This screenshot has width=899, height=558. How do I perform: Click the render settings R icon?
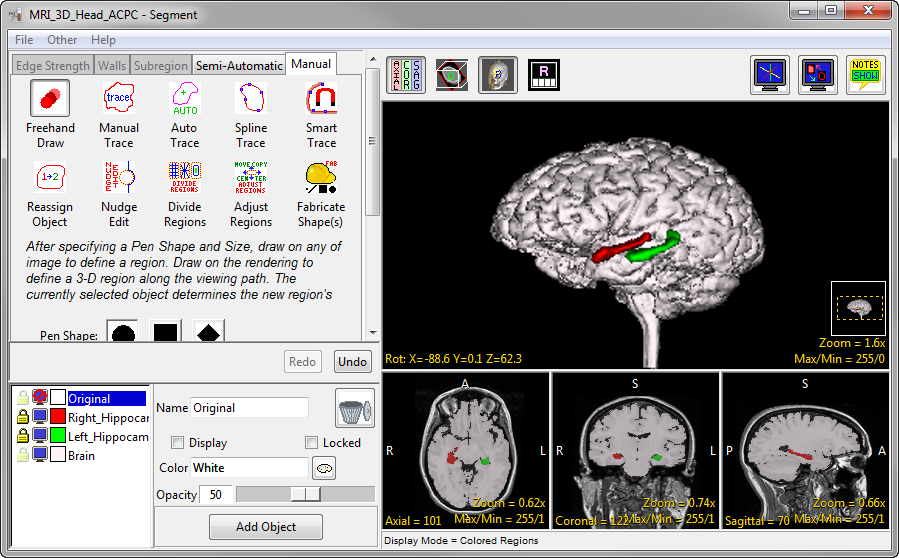tap(544, 75)
